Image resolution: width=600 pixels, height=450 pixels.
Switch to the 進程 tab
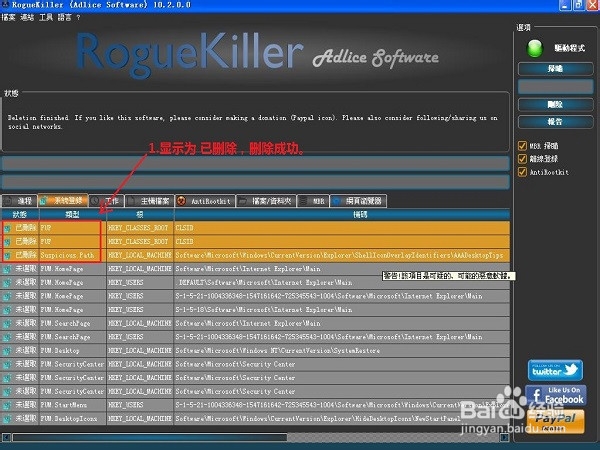tap(19, 201)
